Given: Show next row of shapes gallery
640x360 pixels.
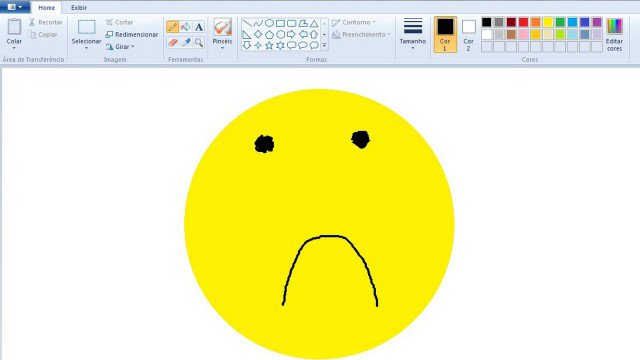Looking at the screenshot, I should [x=324, y=35].
